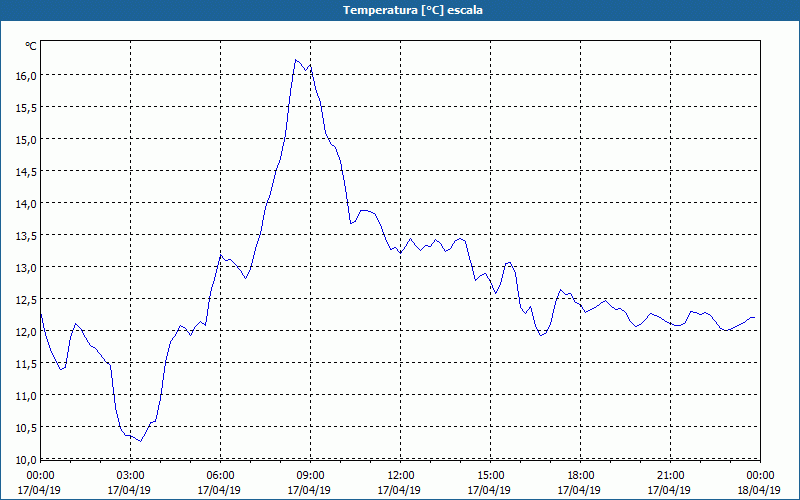Image resolution: width=800 pixels, height=500 pixels.
Task: Select the 21:00 time label
Action: [670, 476]
